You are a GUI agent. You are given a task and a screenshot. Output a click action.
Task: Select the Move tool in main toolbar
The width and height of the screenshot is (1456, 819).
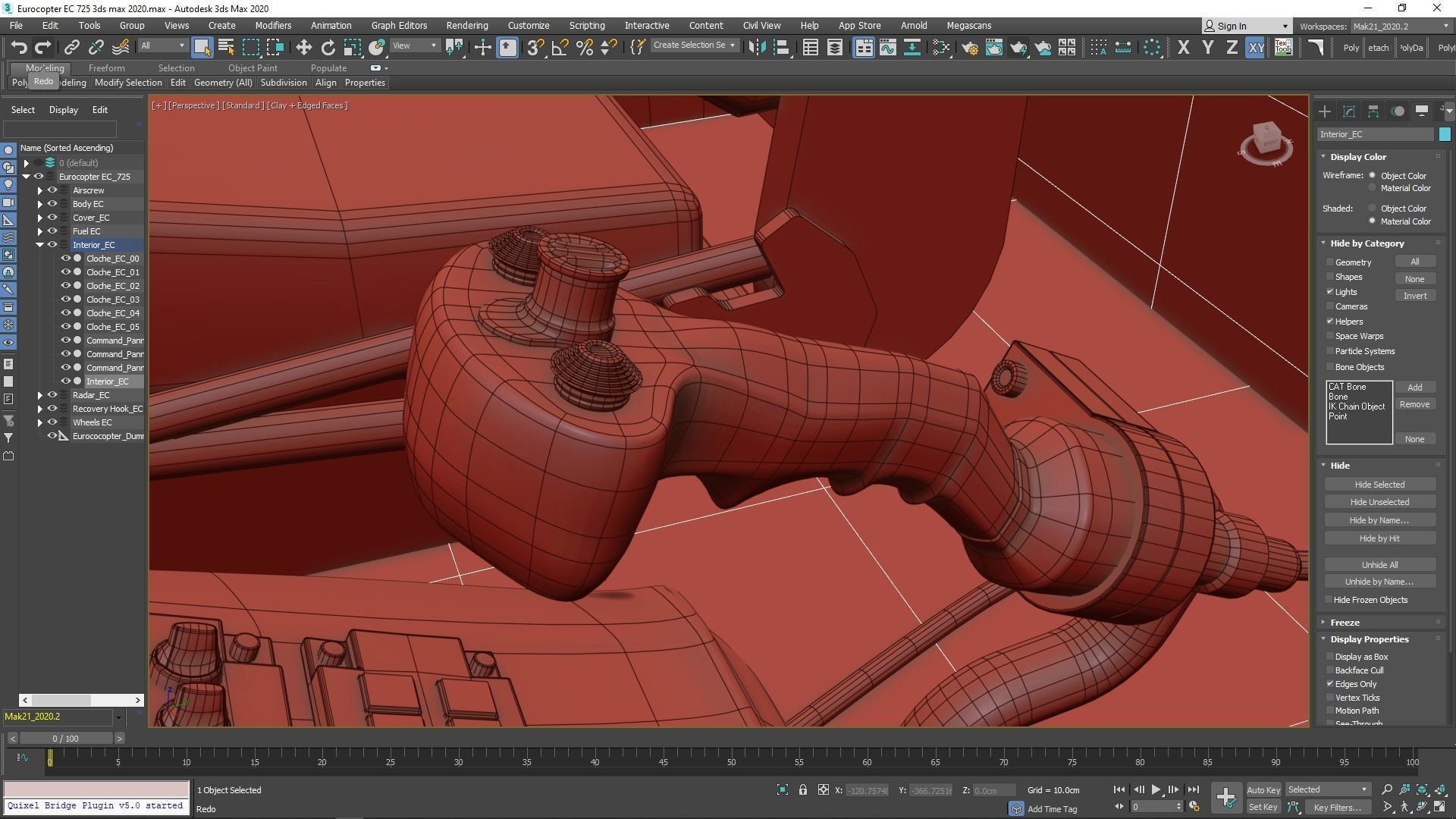[x=303, y=48]
